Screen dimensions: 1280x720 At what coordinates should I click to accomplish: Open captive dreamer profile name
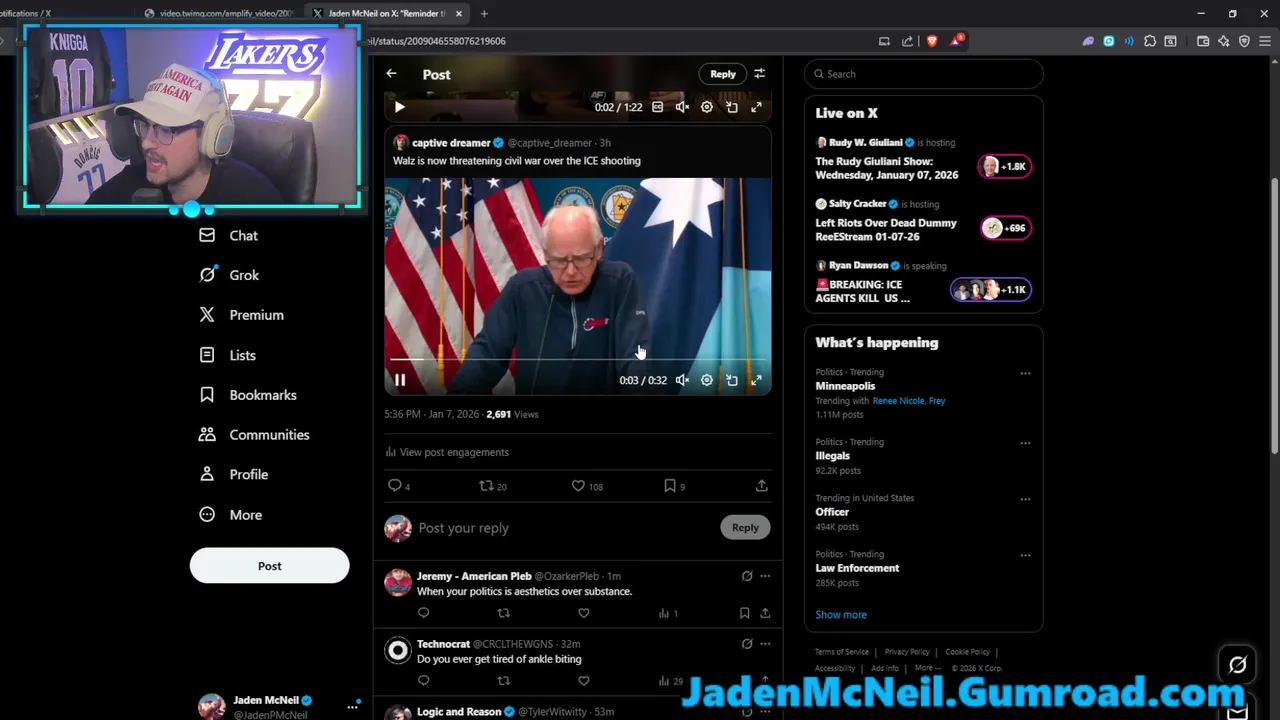(x=451, y=143)
